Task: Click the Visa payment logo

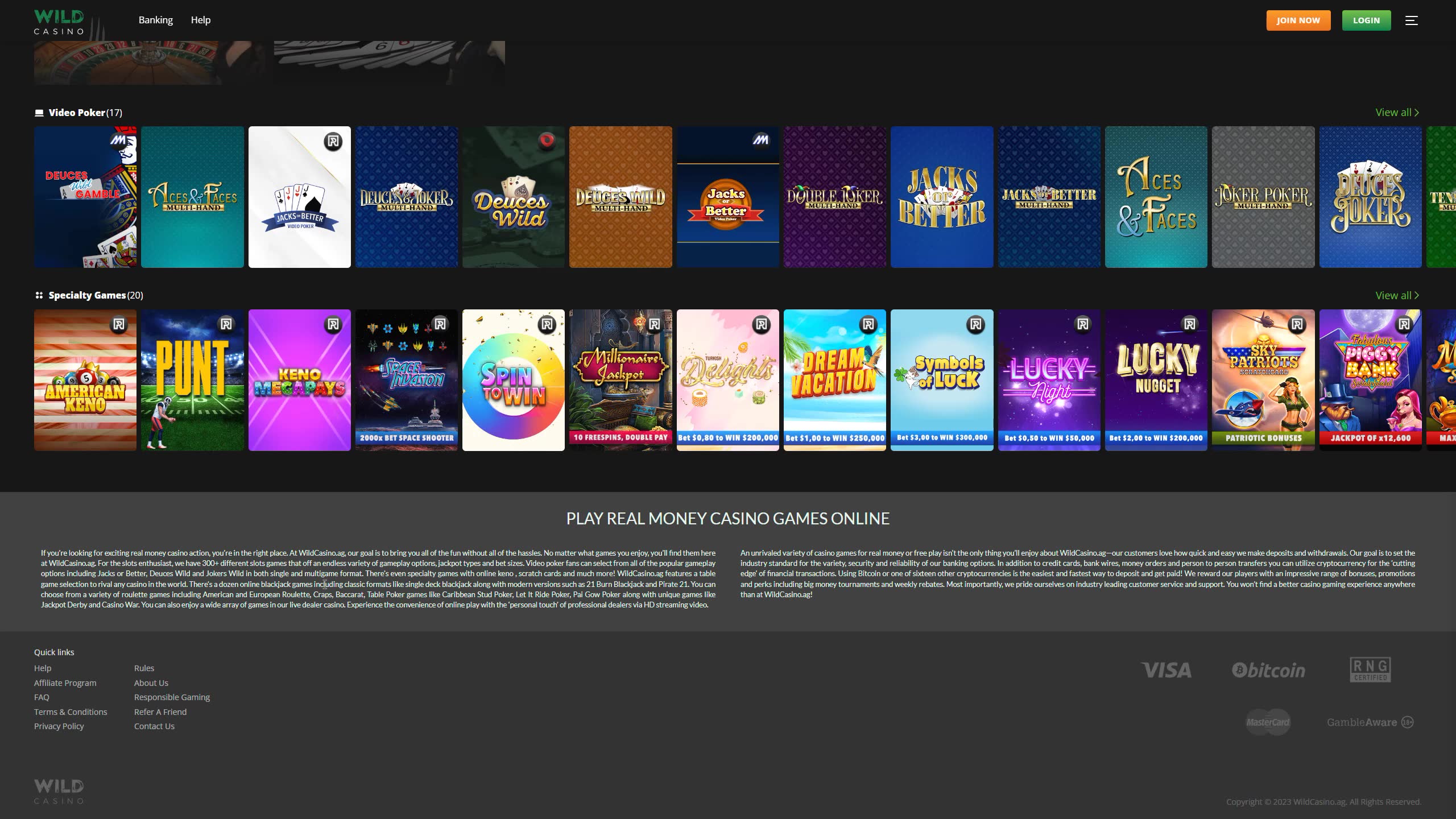Action: pos(1166,670)
